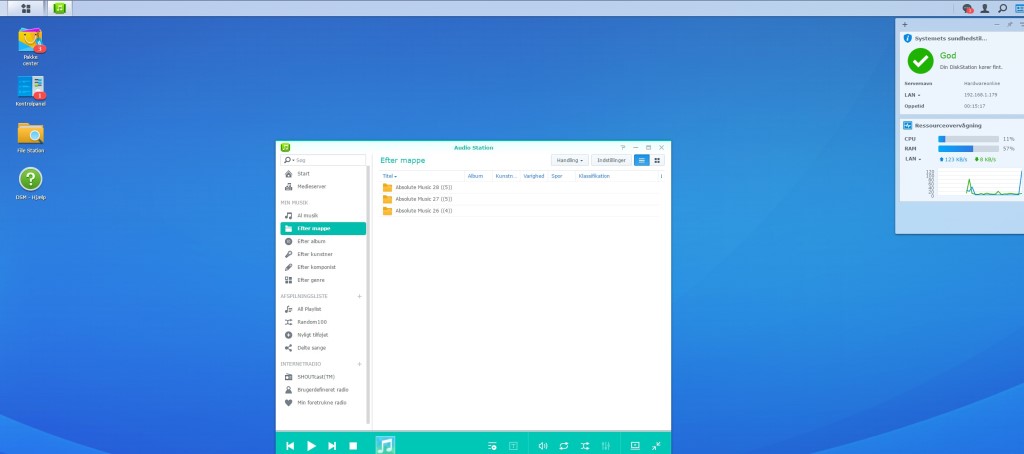
Task: Open Pakkecenter desktop icon
Action: coord(31,46)
